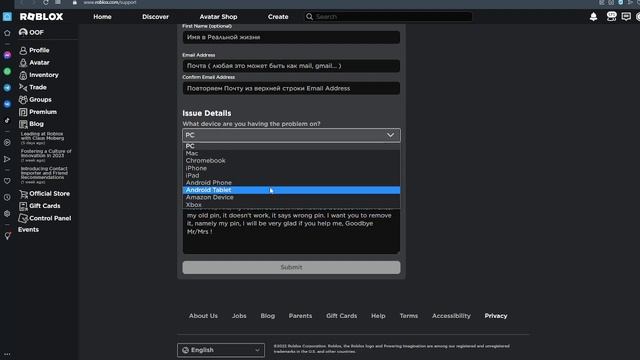640x360 pixels.
Task: Open WhatsApp in the browser sidebar
Action: (7, 71)
